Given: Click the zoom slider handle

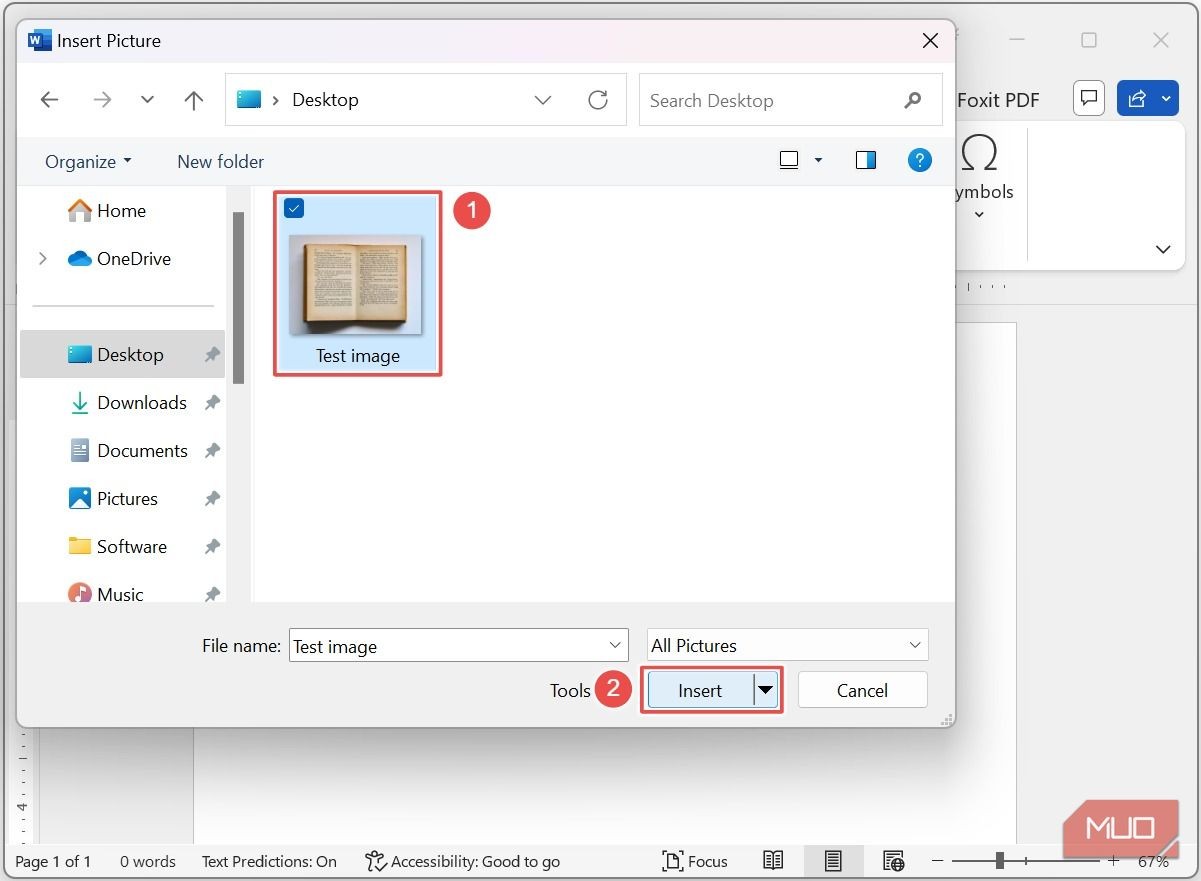Looking at the screenshot, I should (999, 861).
